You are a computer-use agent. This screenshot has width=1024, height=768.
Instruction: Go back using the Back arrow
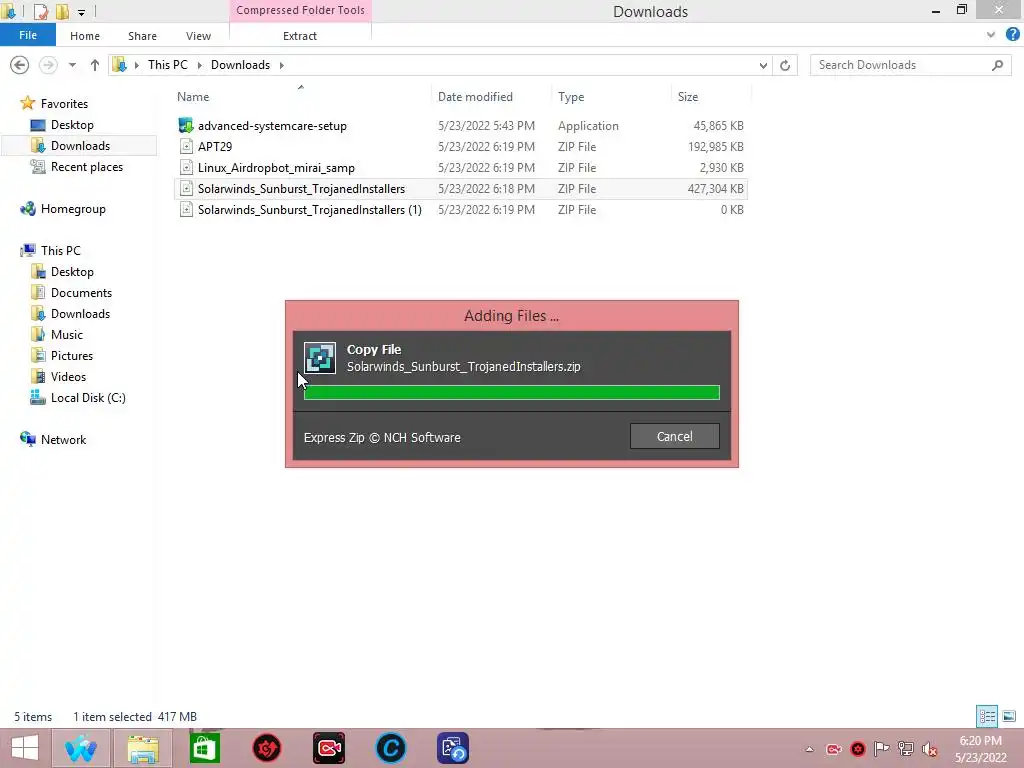coord(20,65)
